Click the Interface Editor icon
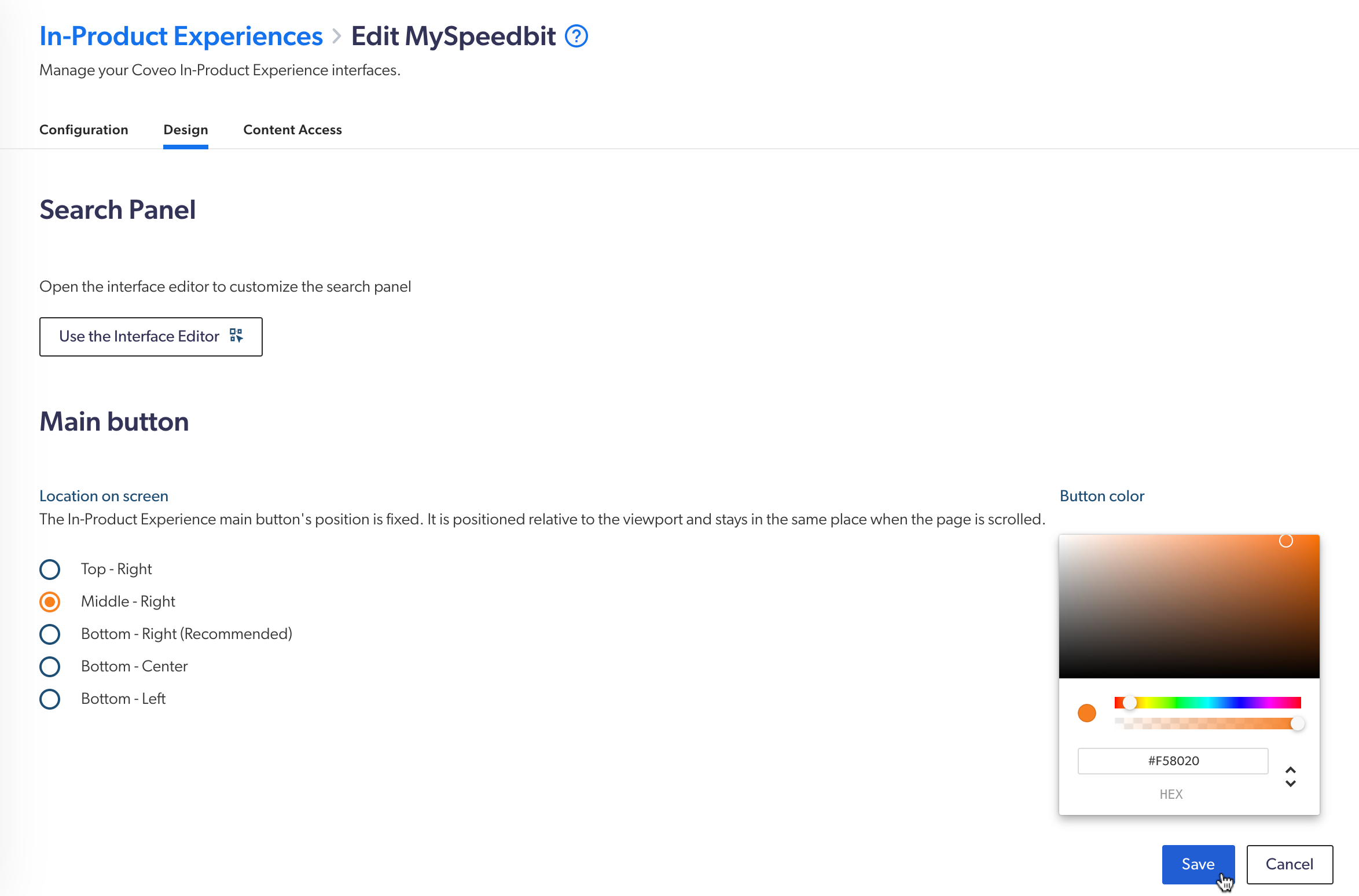Screen dimensions: 1359x896 click(235, 336)
